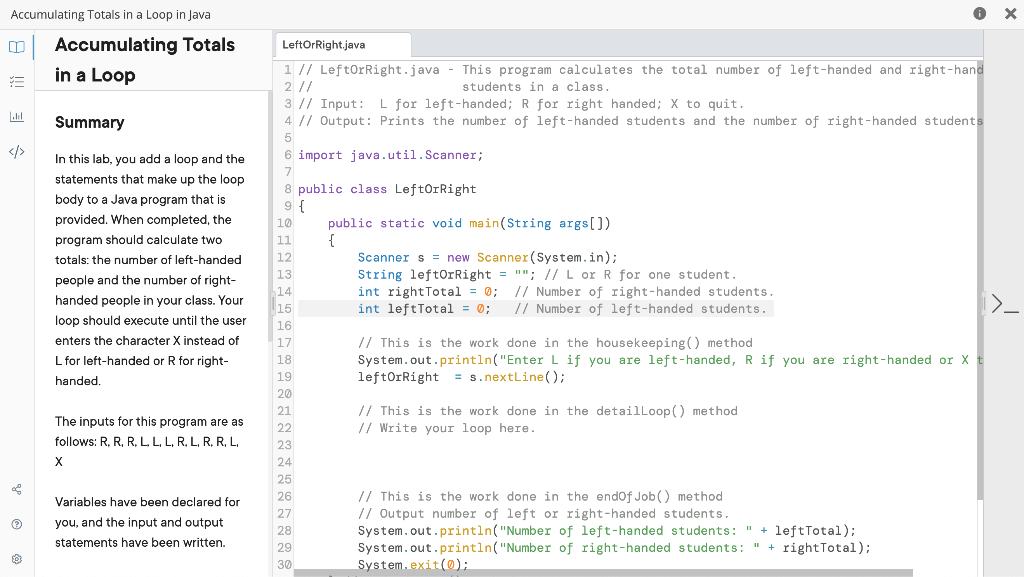Screen dimensions: 1024x577
Task: Click the 'int leftTotal = 0;' statement
Action: (x=424, y=309)
